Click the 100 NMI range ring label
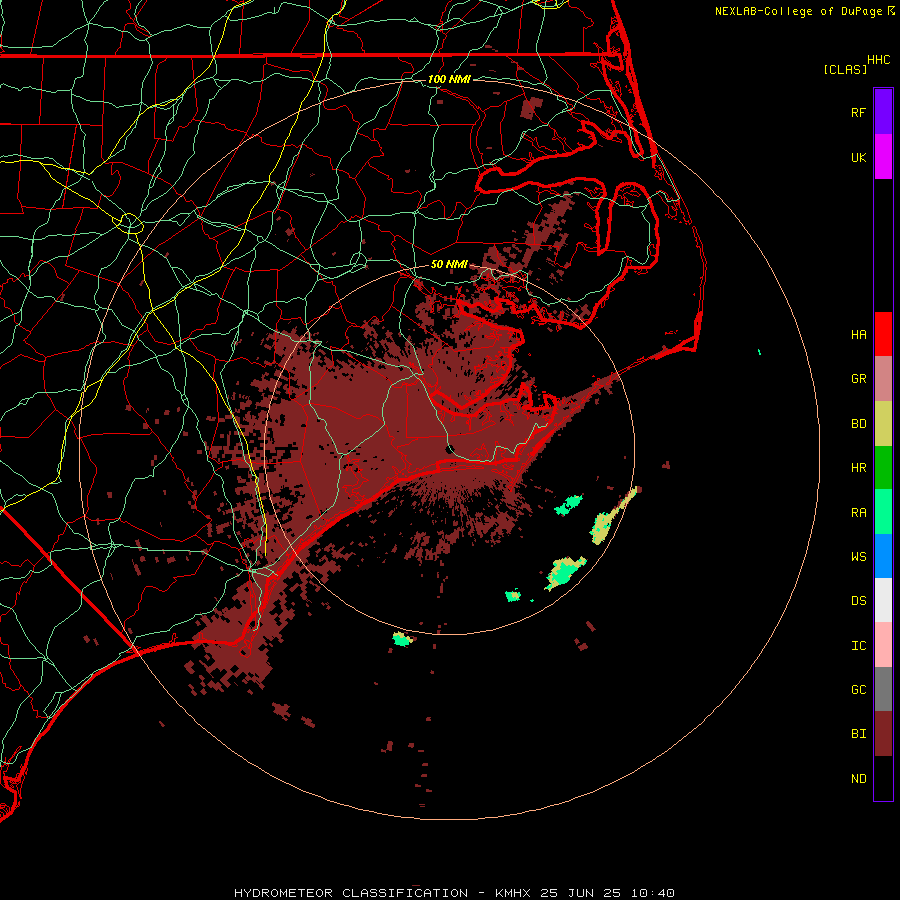Image resolution: width=900 pixels, height=900 pixels. (449, 79)
